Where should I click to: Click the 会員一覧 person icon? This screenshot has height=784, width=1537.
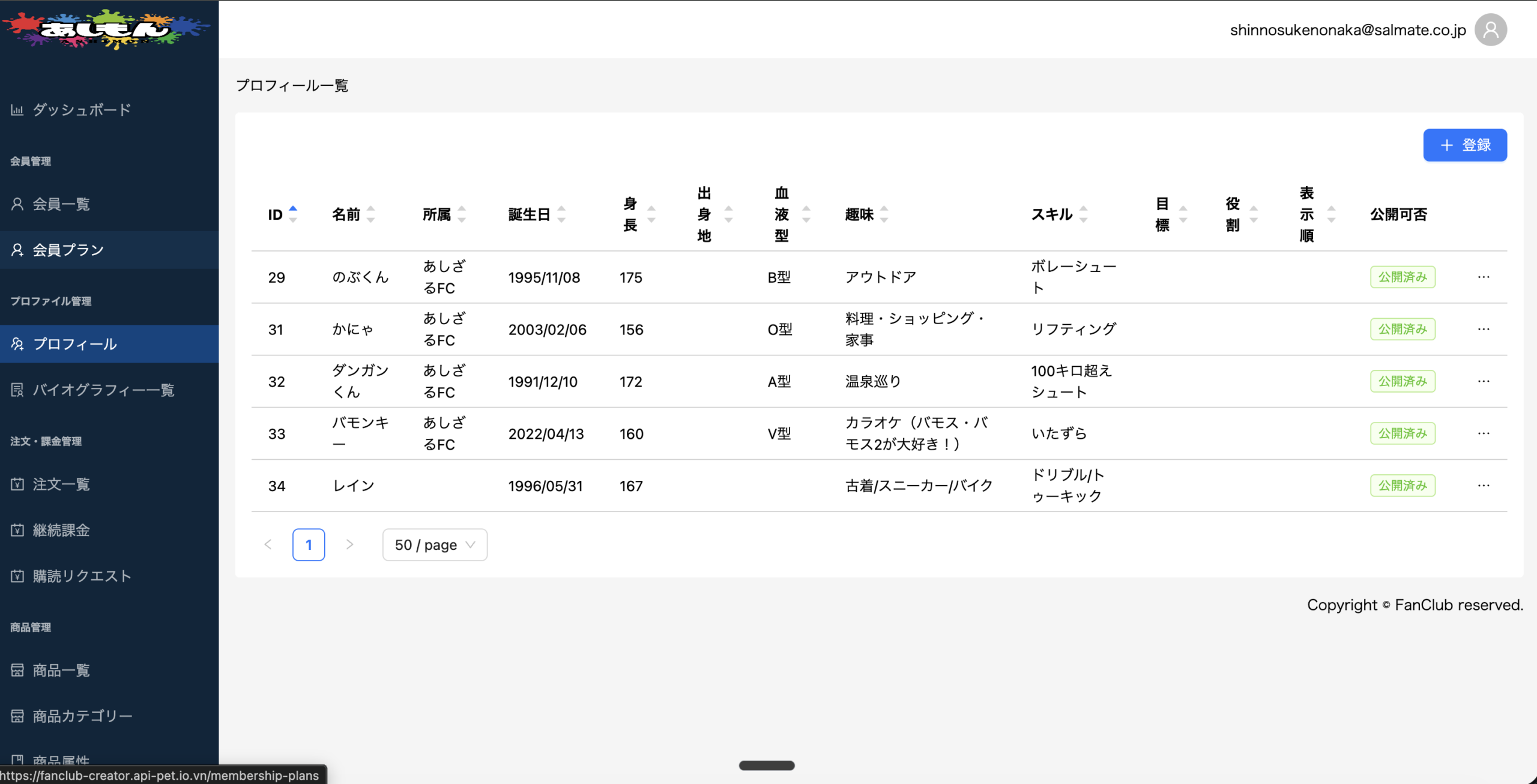point(17,204)
